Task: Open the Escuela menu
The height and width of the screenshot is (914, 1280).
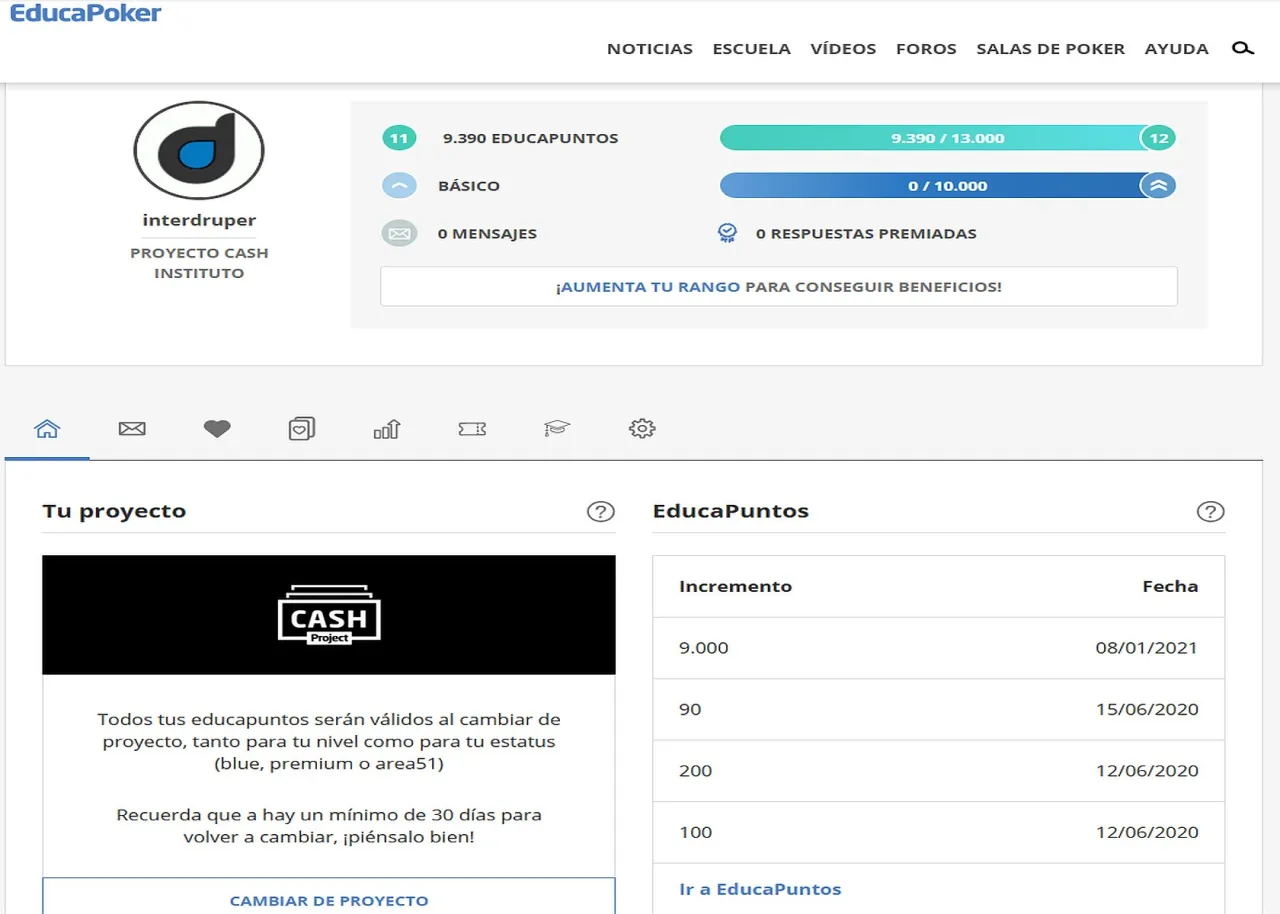Action: [752, 48]
